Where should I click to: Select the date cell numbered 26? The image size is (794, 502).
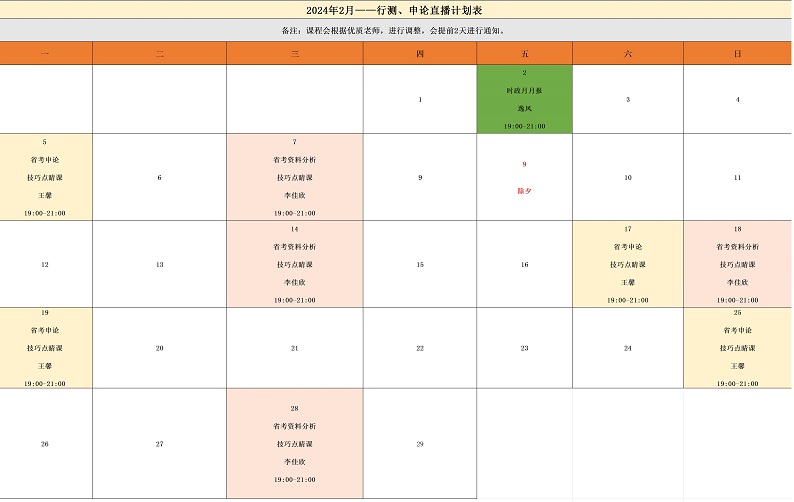pyautogui.click(x=45, y=443)
